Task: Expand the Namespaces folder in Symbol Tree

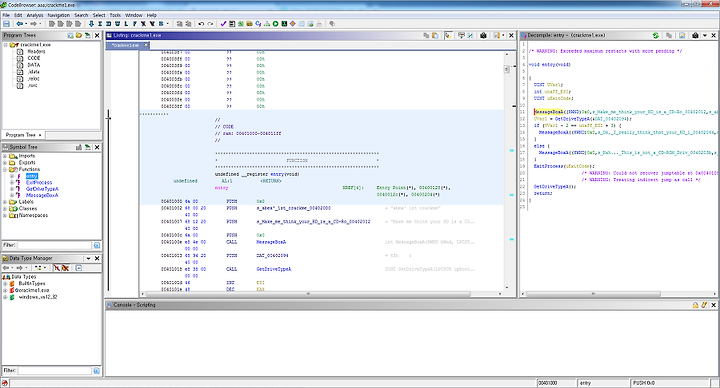Action: tap(5, 215)
